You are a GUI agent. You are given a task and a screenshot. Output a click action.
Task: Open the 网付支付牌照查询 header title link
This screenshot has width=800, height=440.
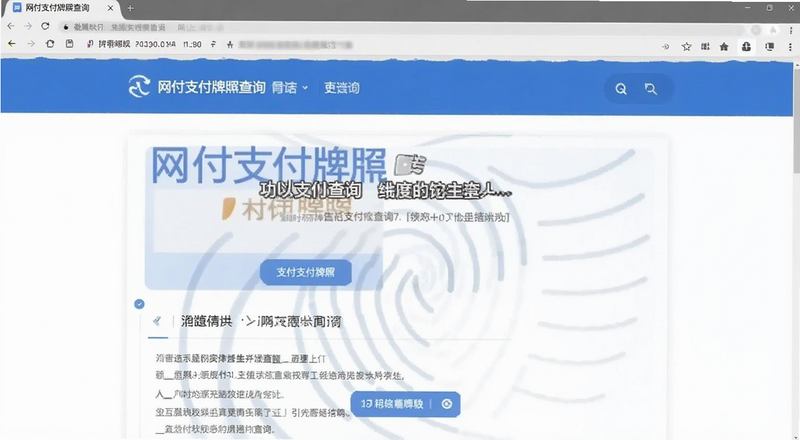click(211, 87)
